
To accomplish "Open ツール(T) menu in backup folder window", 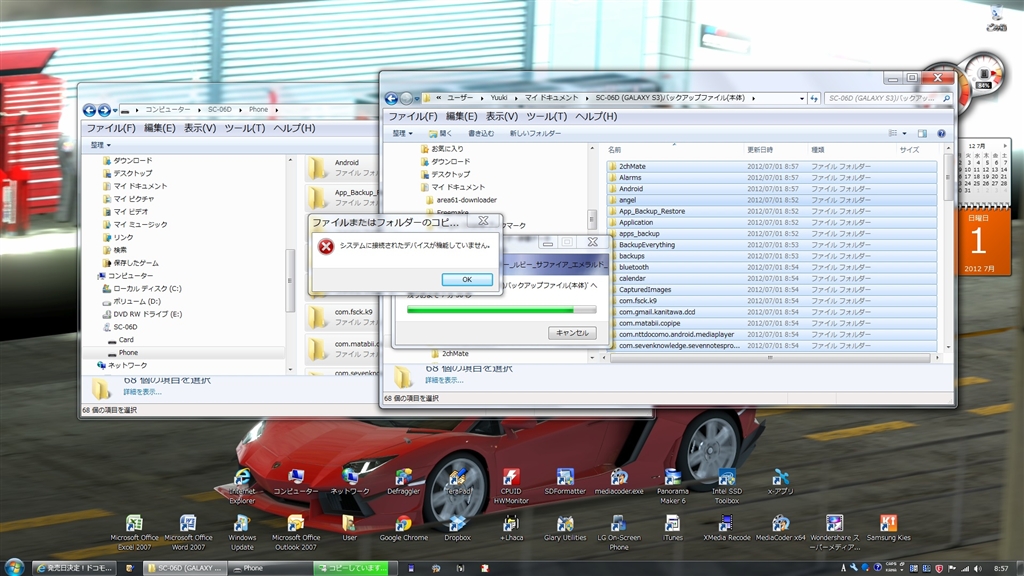I will click(547, 116).
